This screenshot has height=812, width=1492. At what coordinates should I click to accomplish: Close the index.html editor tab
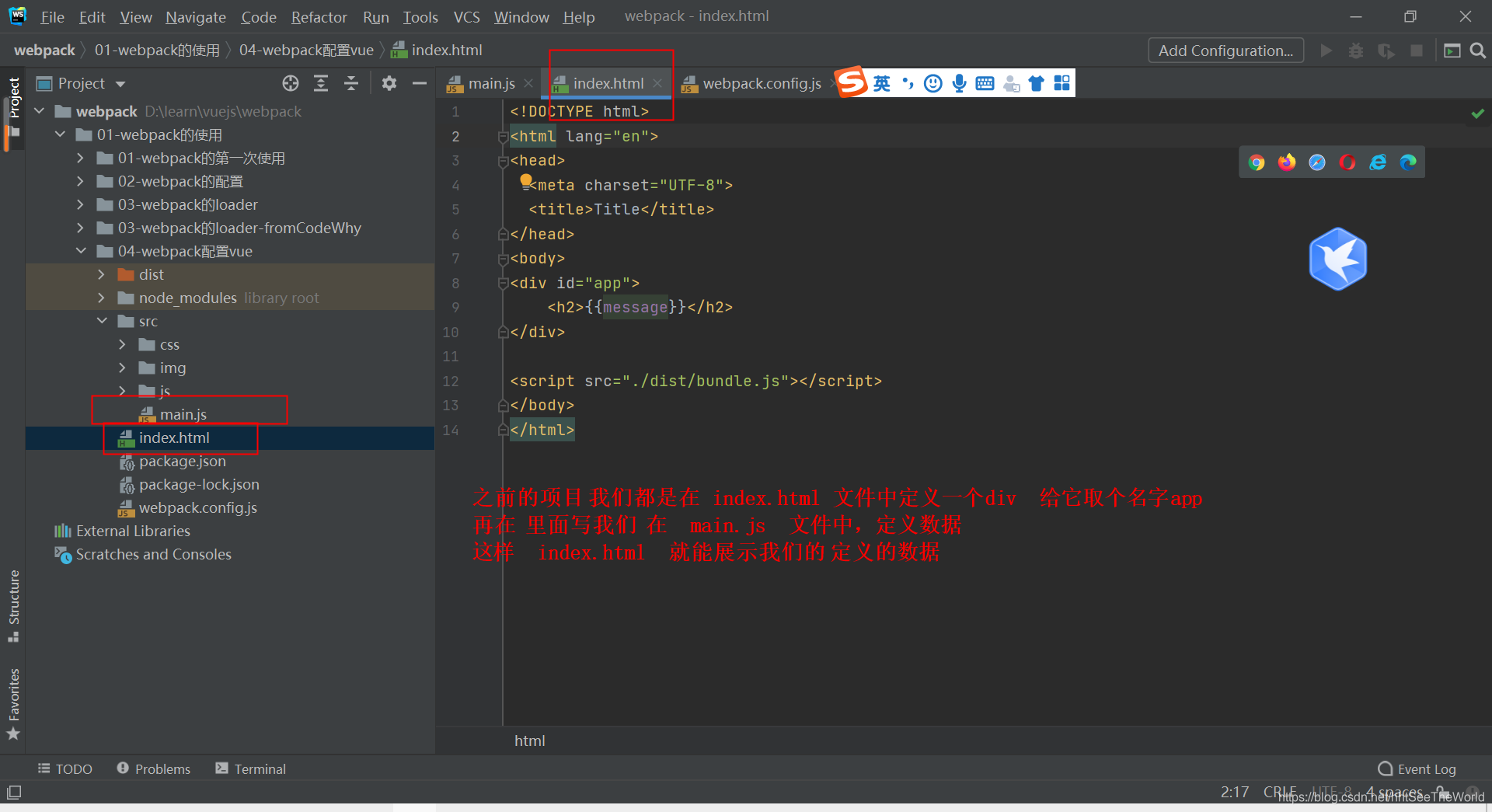657,82
